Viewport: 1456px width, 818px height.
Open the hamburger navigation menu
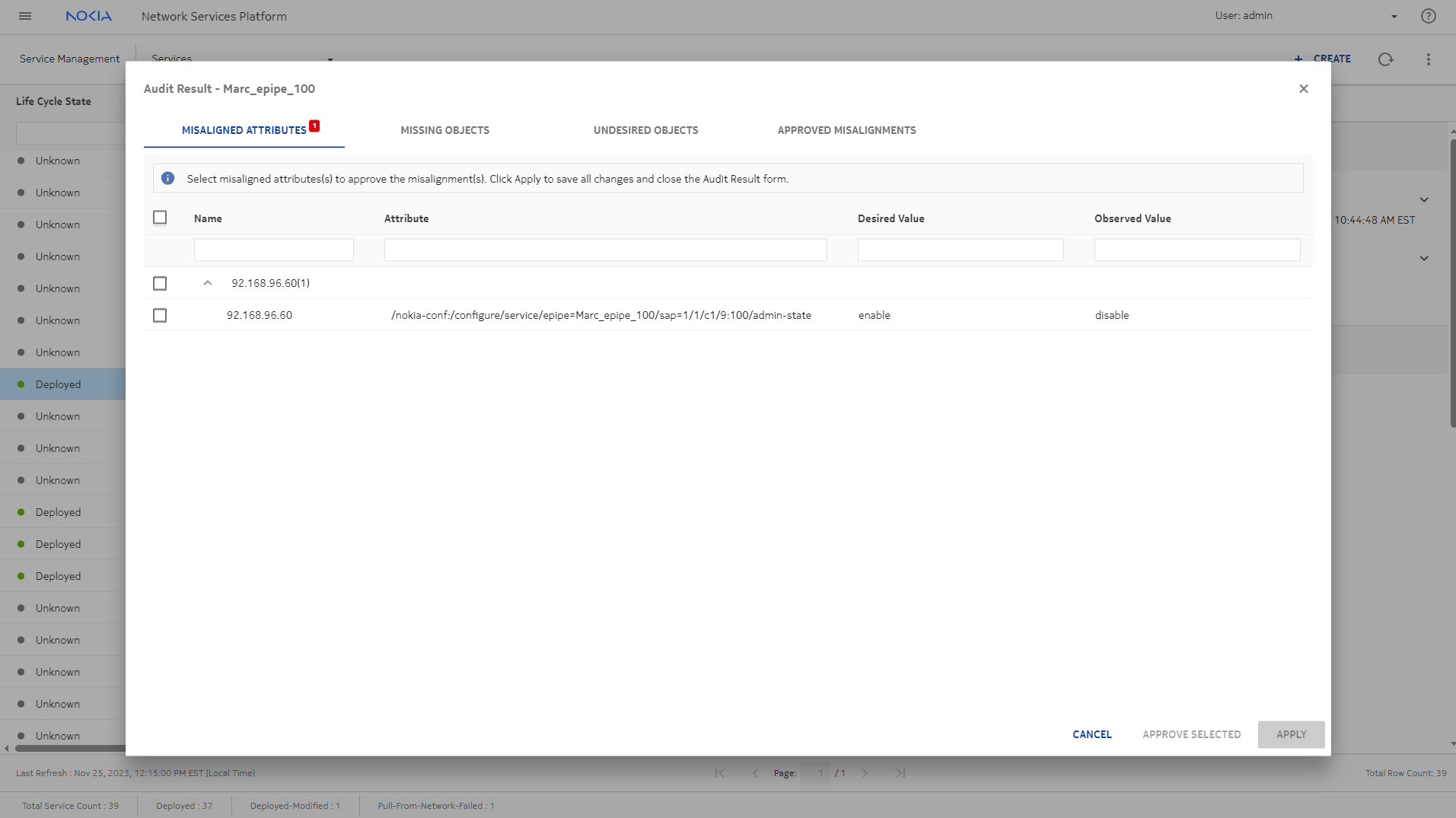(25, 16)
